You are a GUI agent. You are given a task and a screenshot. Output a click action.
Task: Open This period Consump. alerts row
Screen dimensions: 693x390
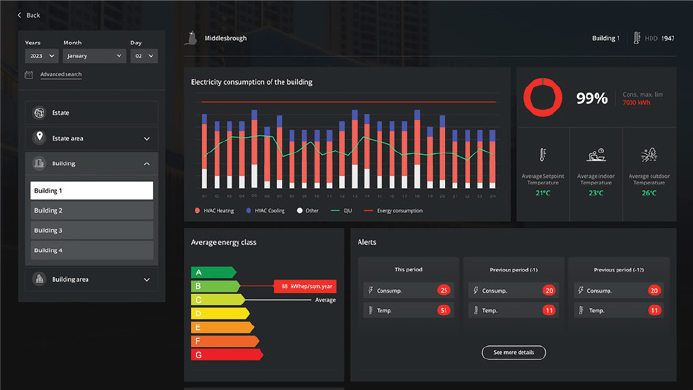(408, 291)
